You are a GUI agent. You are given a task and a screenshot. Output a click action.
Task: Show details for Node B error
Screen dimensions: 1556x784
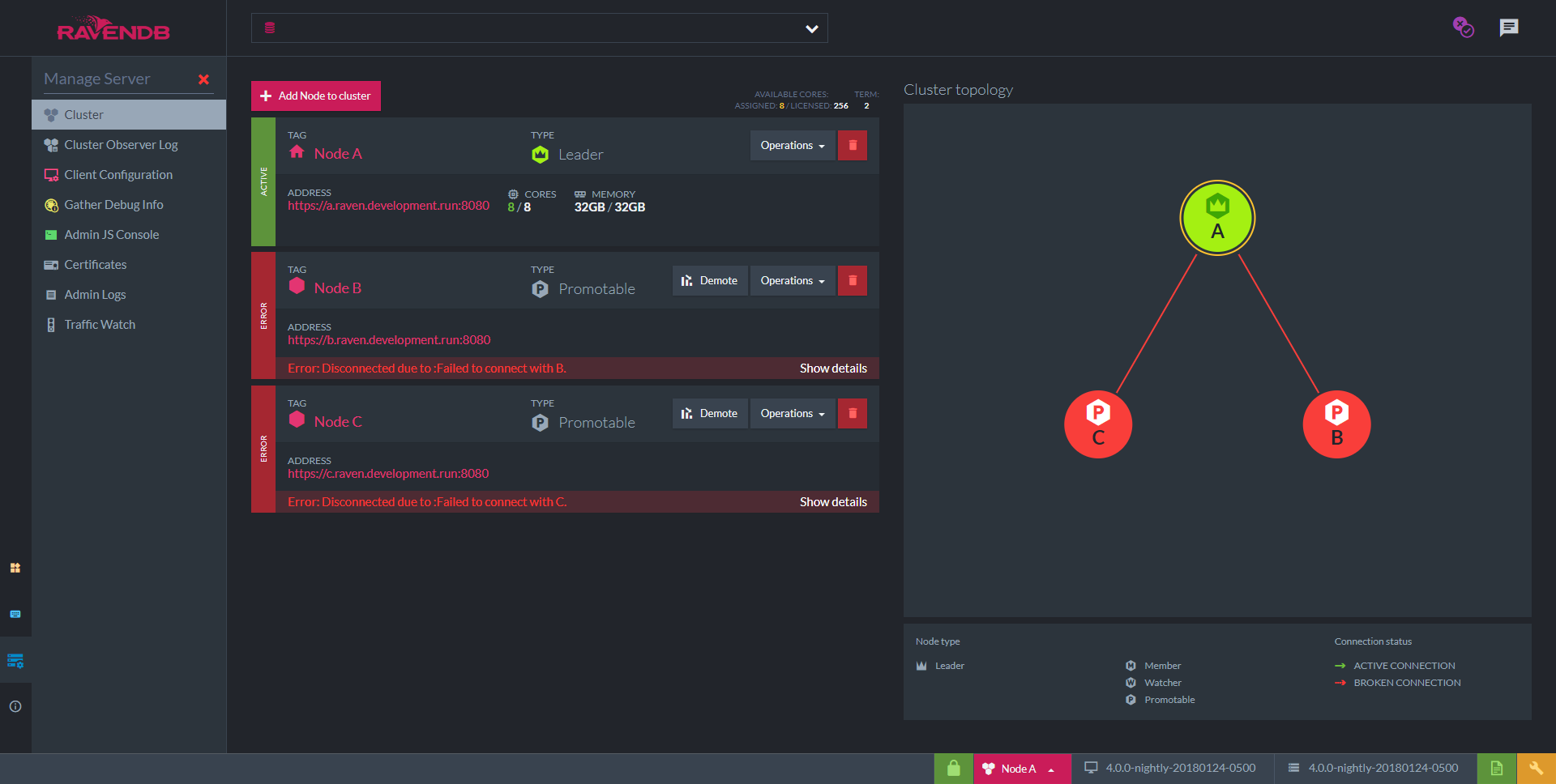pyautogui.click(x=833, y=369)
